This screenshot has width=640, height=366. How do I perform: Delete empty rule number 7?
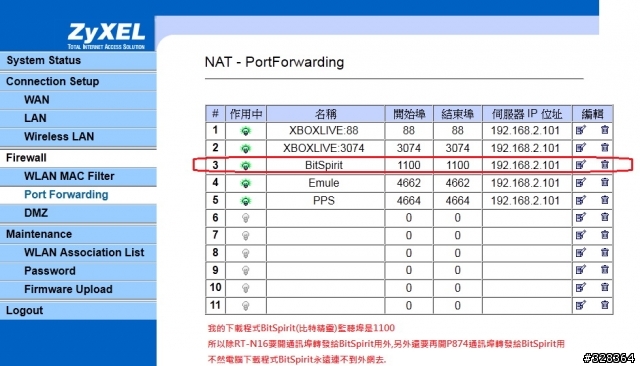point(604,235)
